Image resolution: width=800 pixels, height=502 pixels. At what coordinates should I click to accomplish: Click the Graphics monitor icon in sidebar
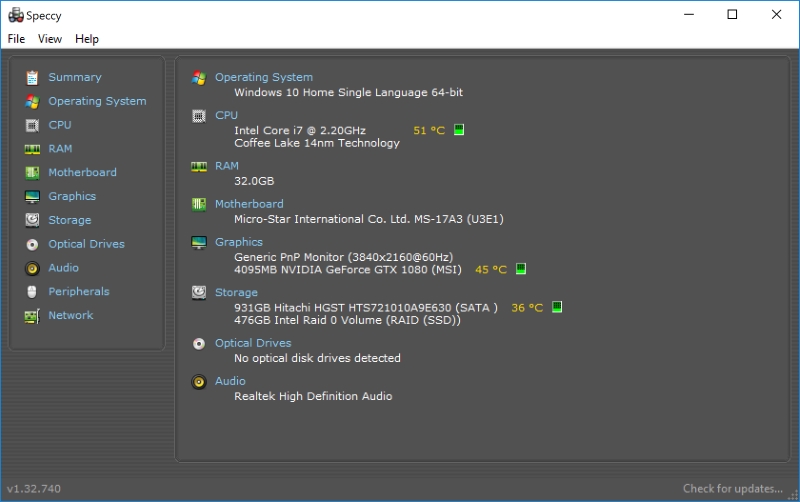tap(32, 196)
